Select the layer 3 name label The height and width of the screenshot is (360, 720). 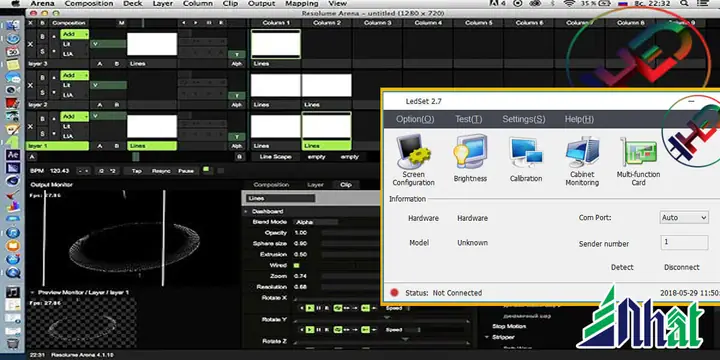tap(57, 64)
